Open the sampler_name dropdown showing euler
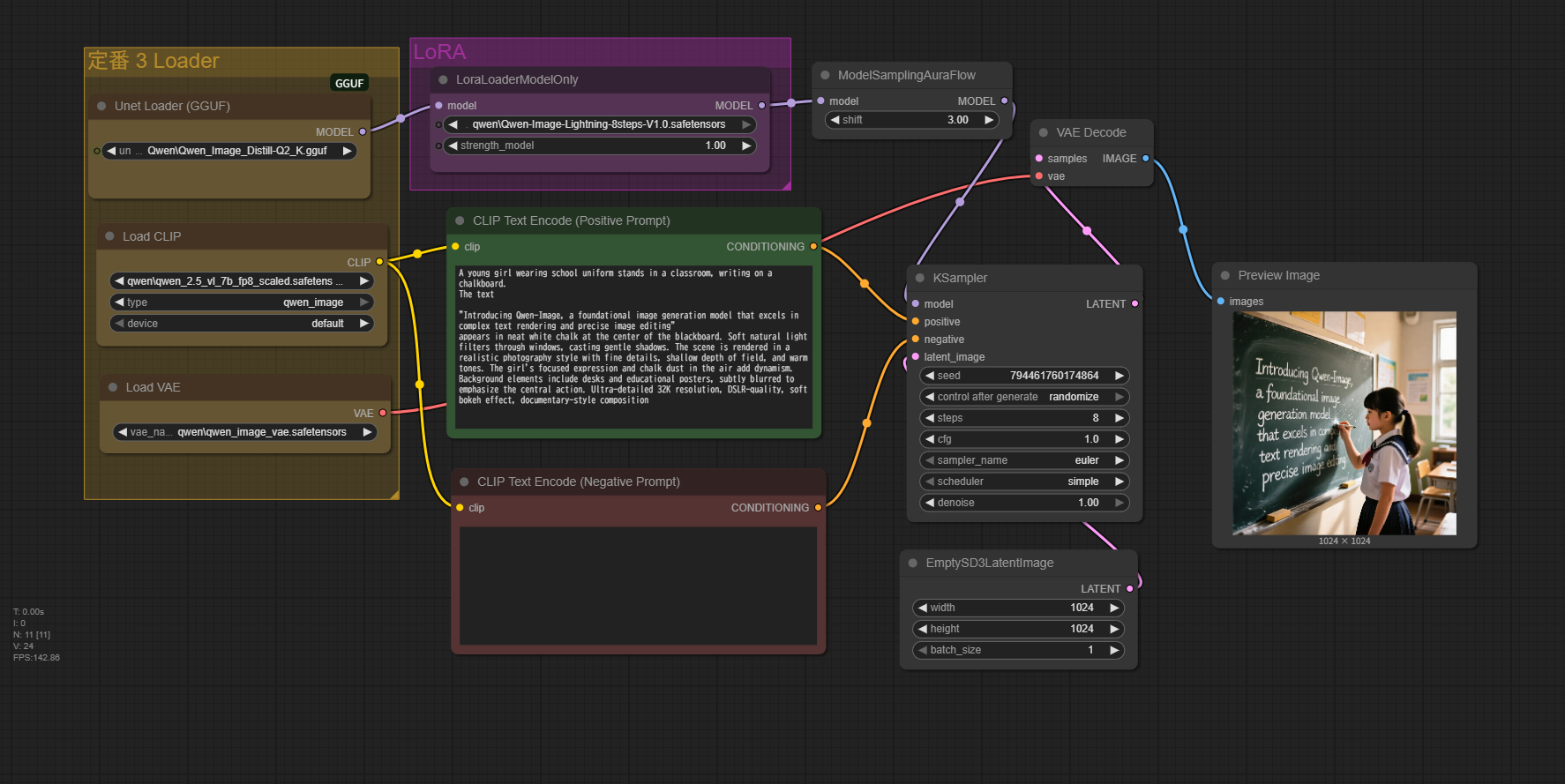1565x784 pixels. pos(1024,460)
